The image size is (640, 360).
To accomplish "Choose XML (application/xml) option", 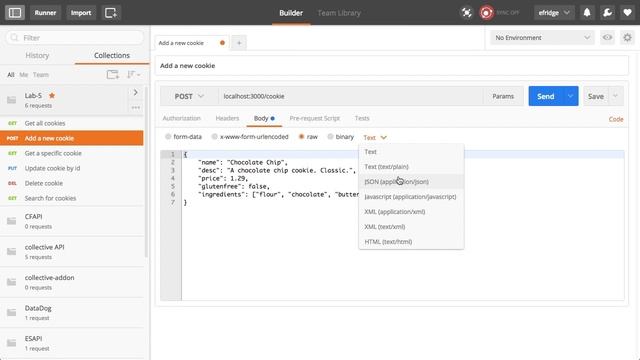I will [x=411, y=212].
